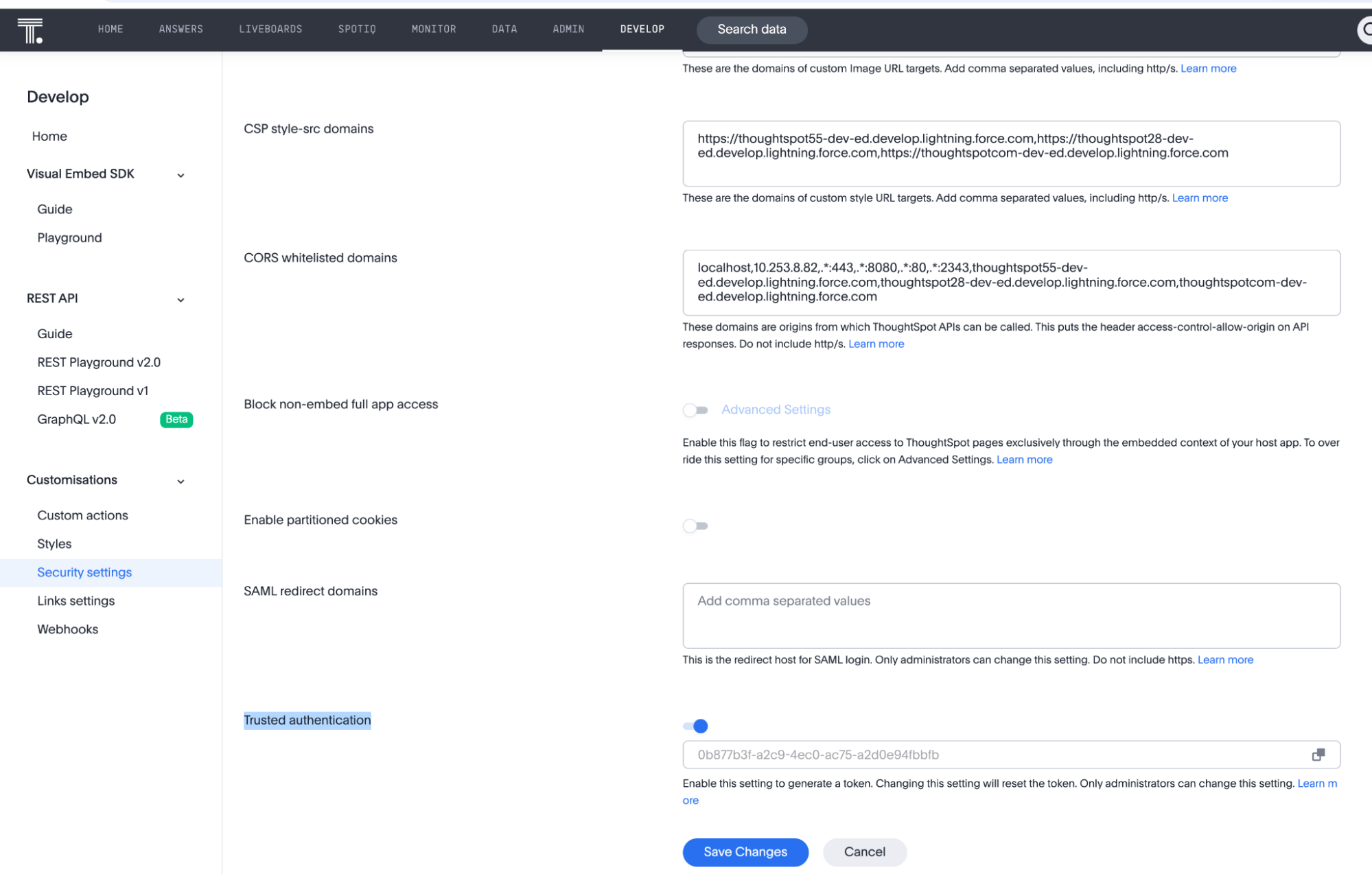Click the Beta badge next to GraphQL v2.0
The width and height of the screenshot is (1372, 874).
[176, 419]
